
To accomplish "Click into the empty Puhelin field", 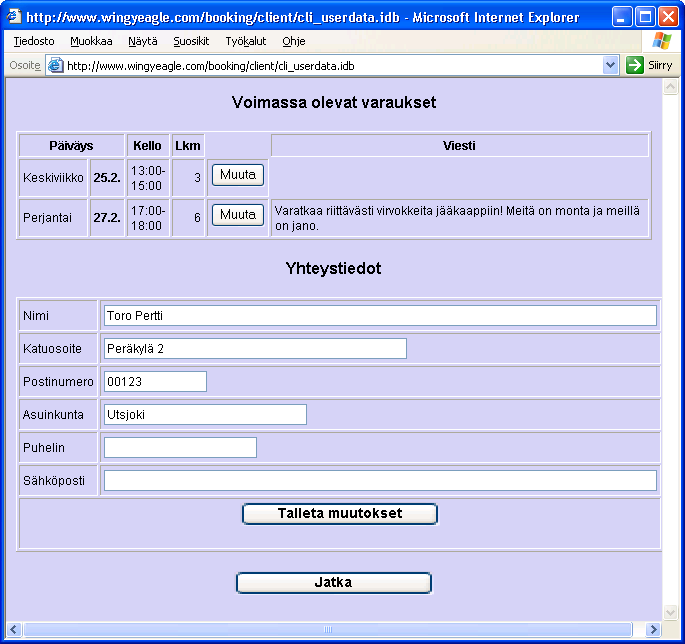I will tap(180, 448).
